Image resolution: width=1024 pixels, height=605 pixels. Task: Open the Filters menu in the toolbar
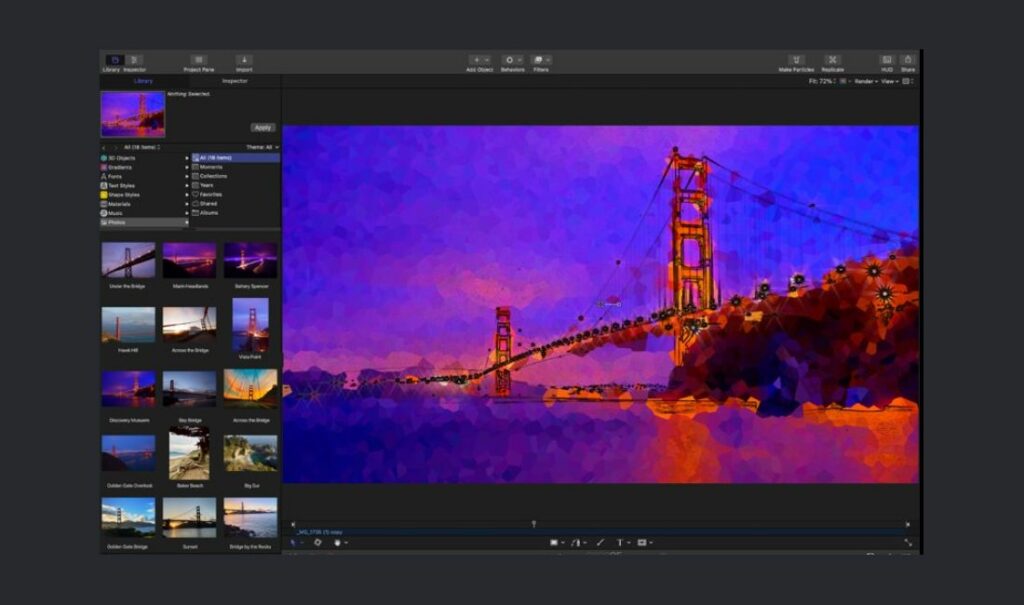(x=540, y=60)
